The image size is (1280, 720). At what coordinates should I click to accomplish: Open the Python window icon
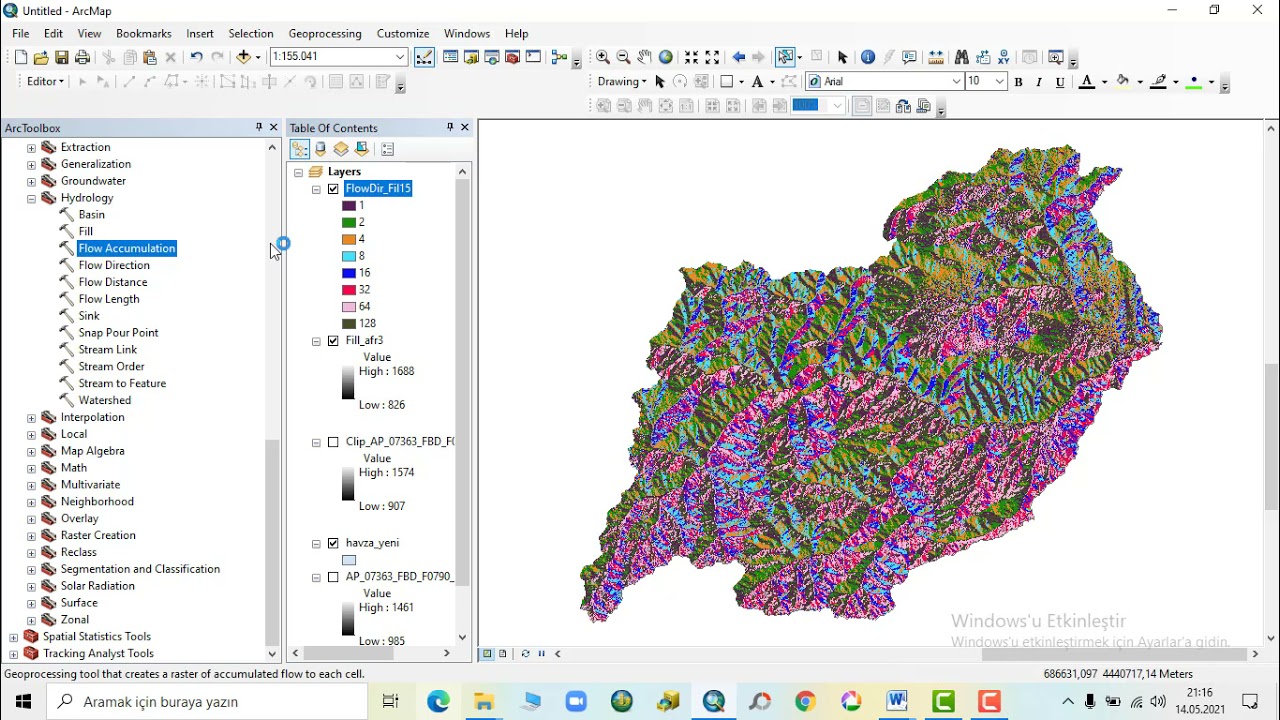point(533,58)
